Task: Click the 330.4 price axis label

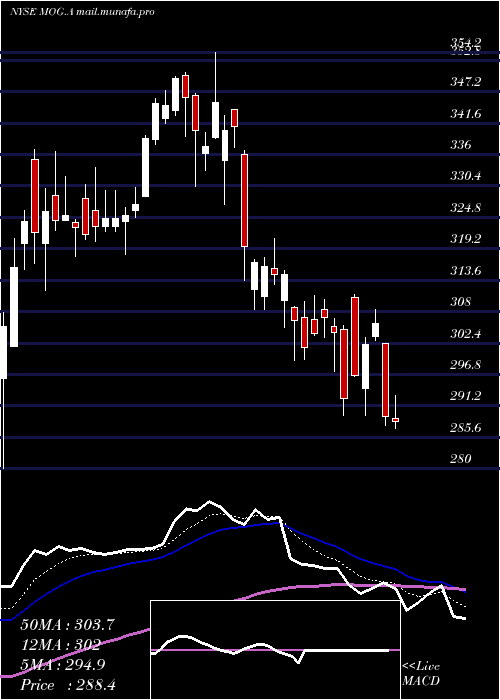Action: pyautogui.click(x=466, y=176)
